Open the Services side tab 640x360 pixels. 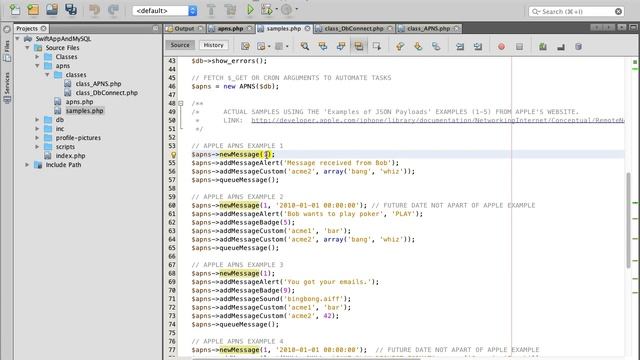pyautogui.click(x=7, y=87)
